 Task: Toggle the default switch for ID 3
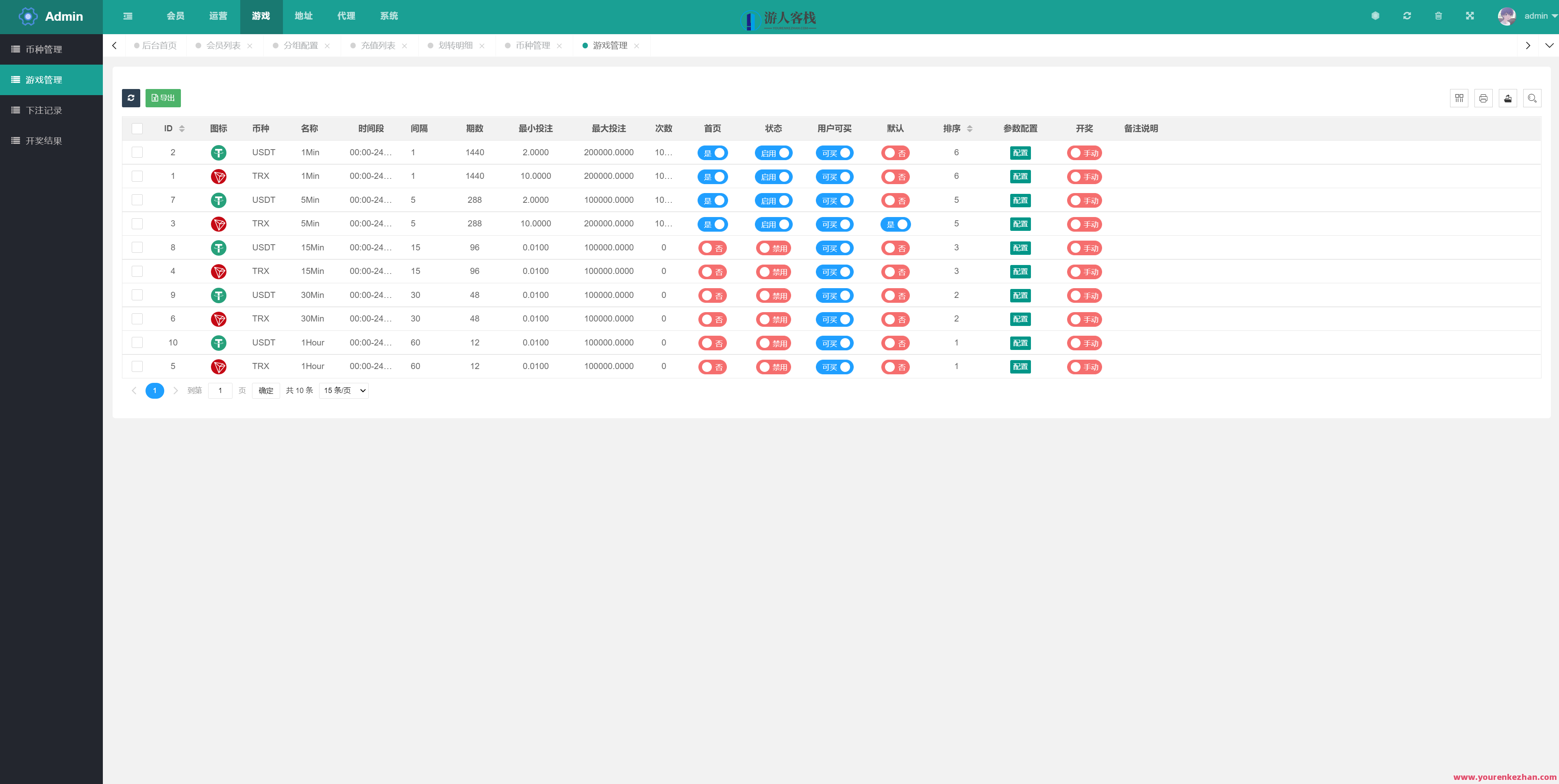[895, 224]
